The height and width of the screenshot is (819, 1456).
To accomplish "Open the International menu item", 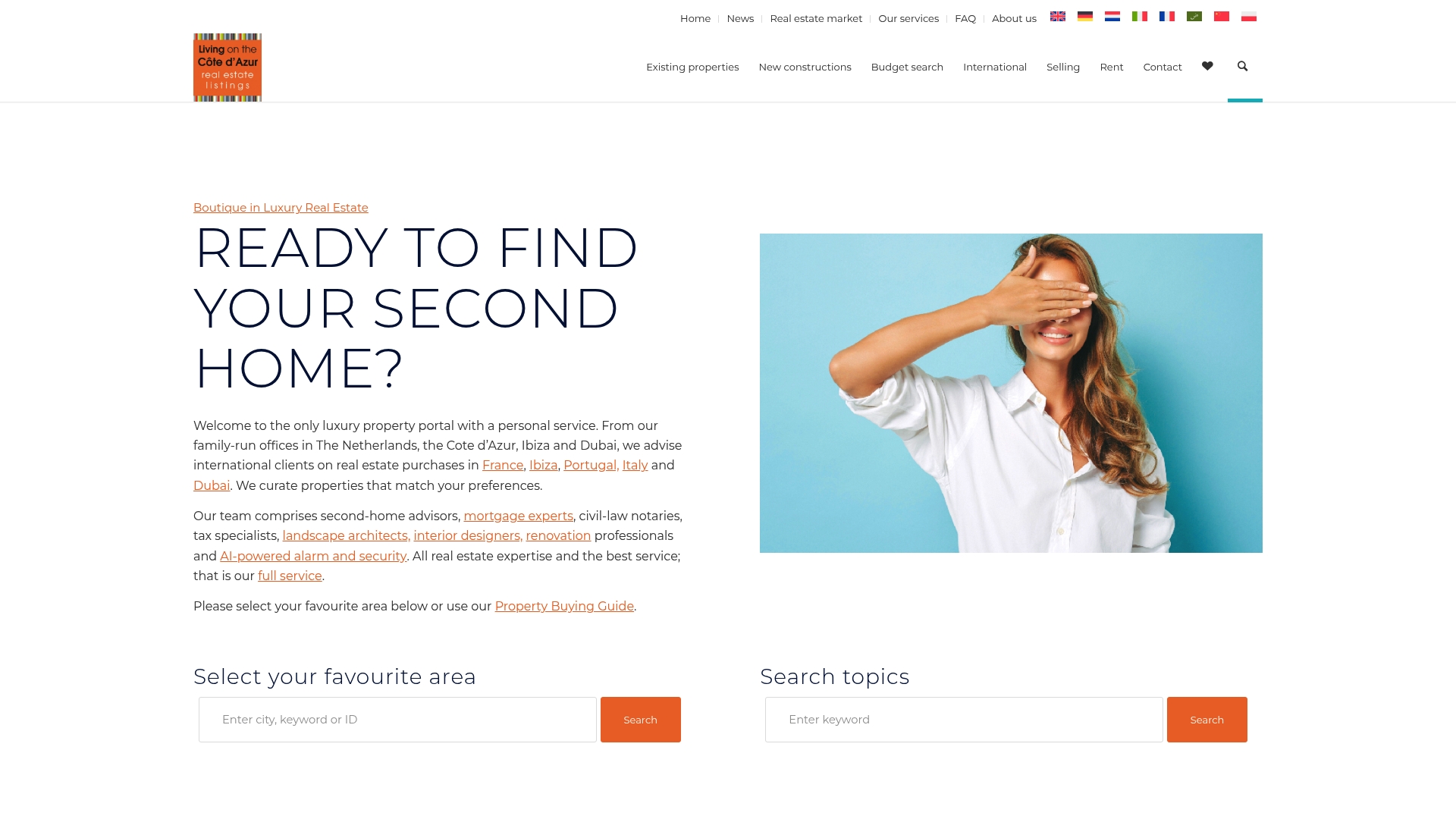I will pos(994,67).
